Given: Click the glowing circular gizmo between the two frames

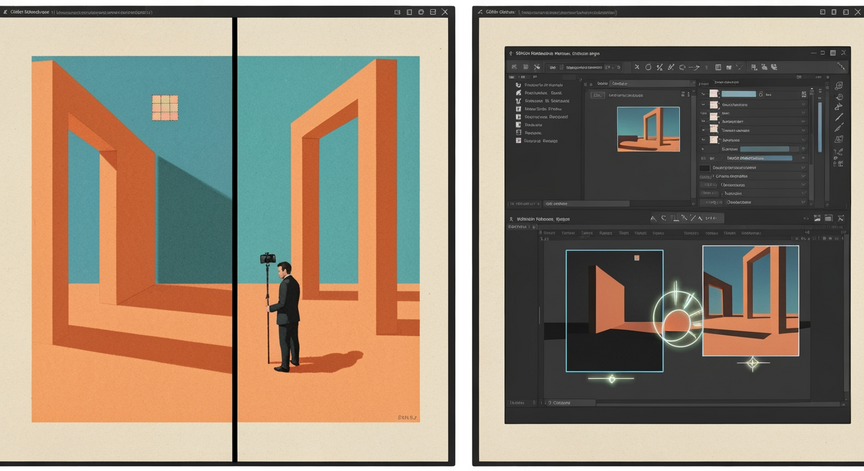Looking at the screenshot, I should pos(678,317).
